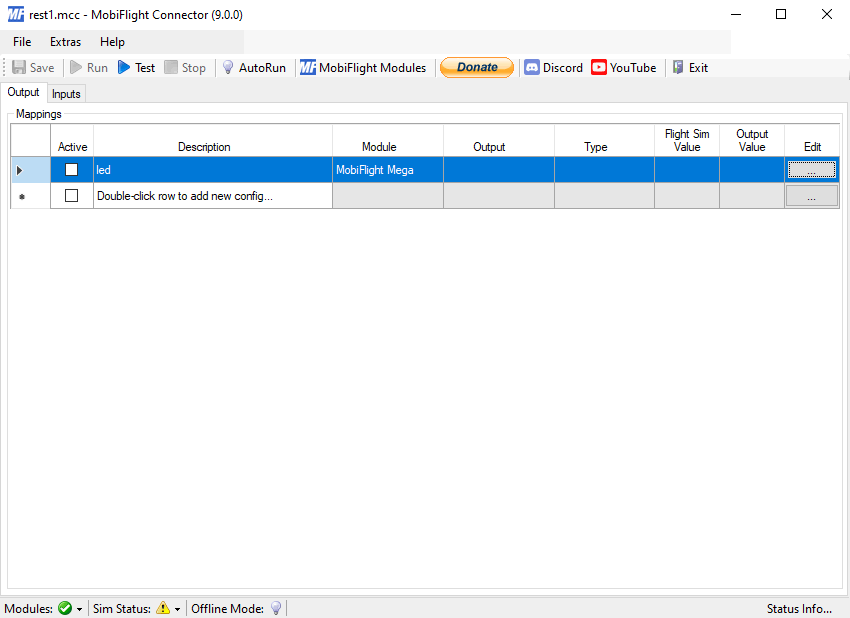Click the MobiFlight app icon in title bar
The height and width of the screenshot is (618, 850).
coord(16,14)
